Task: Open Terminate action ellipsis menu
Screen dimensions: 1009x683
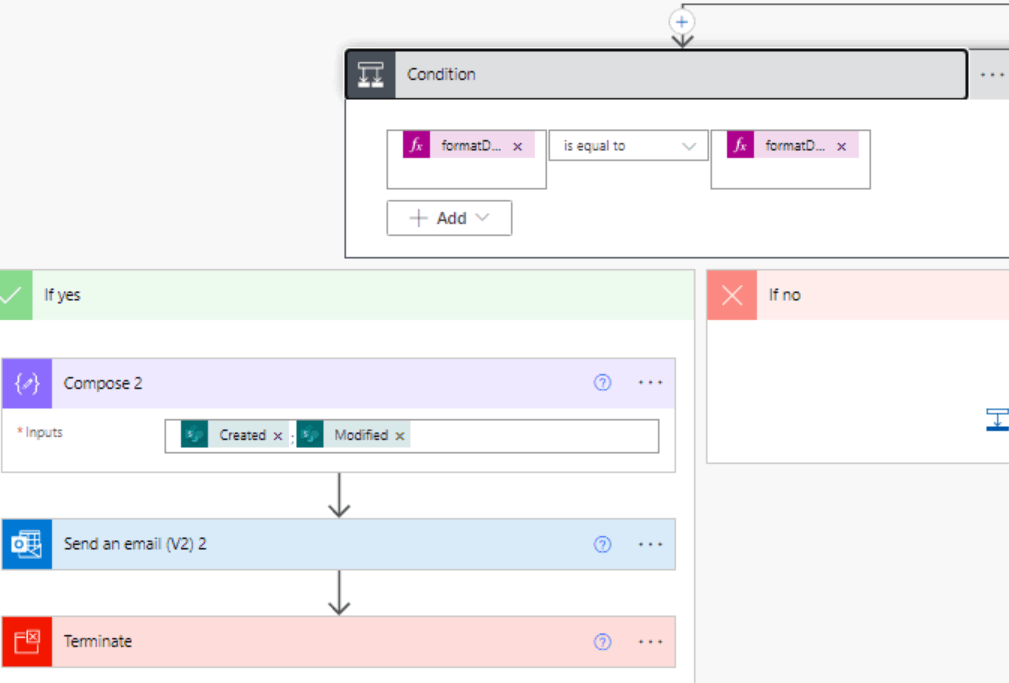Action: tap(650, 642)
